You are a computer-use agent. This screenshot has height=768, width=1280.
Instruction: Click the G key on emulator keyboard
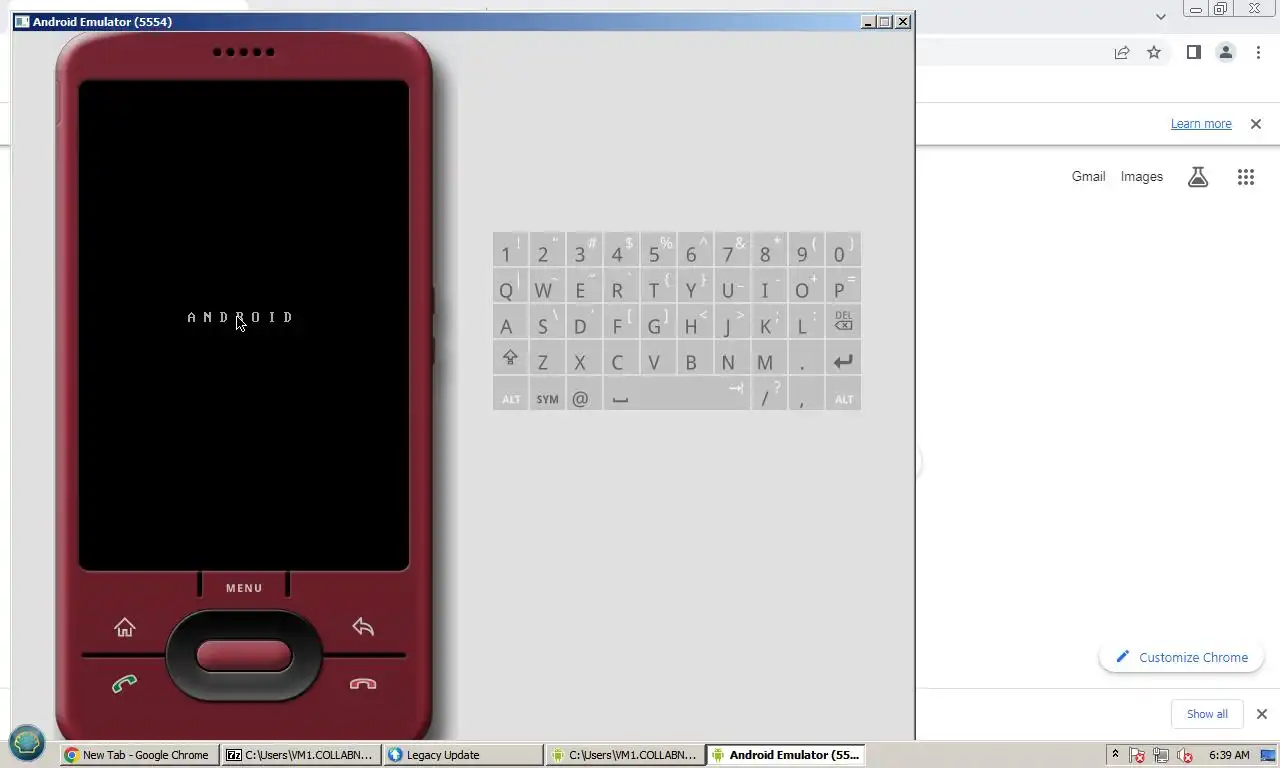pos(658,323)
